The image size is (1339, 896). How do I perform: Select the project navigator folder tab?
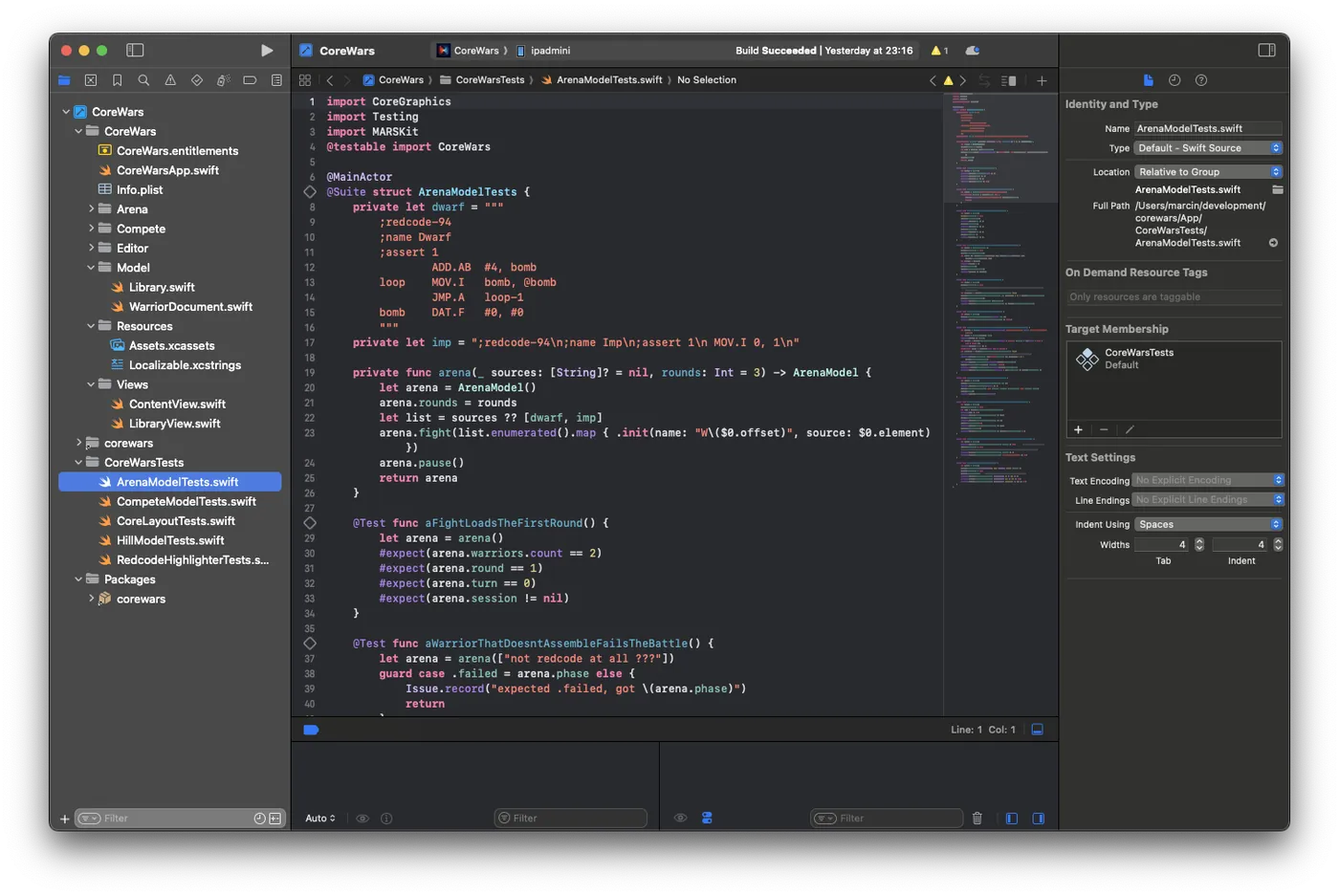click(64, 80)
